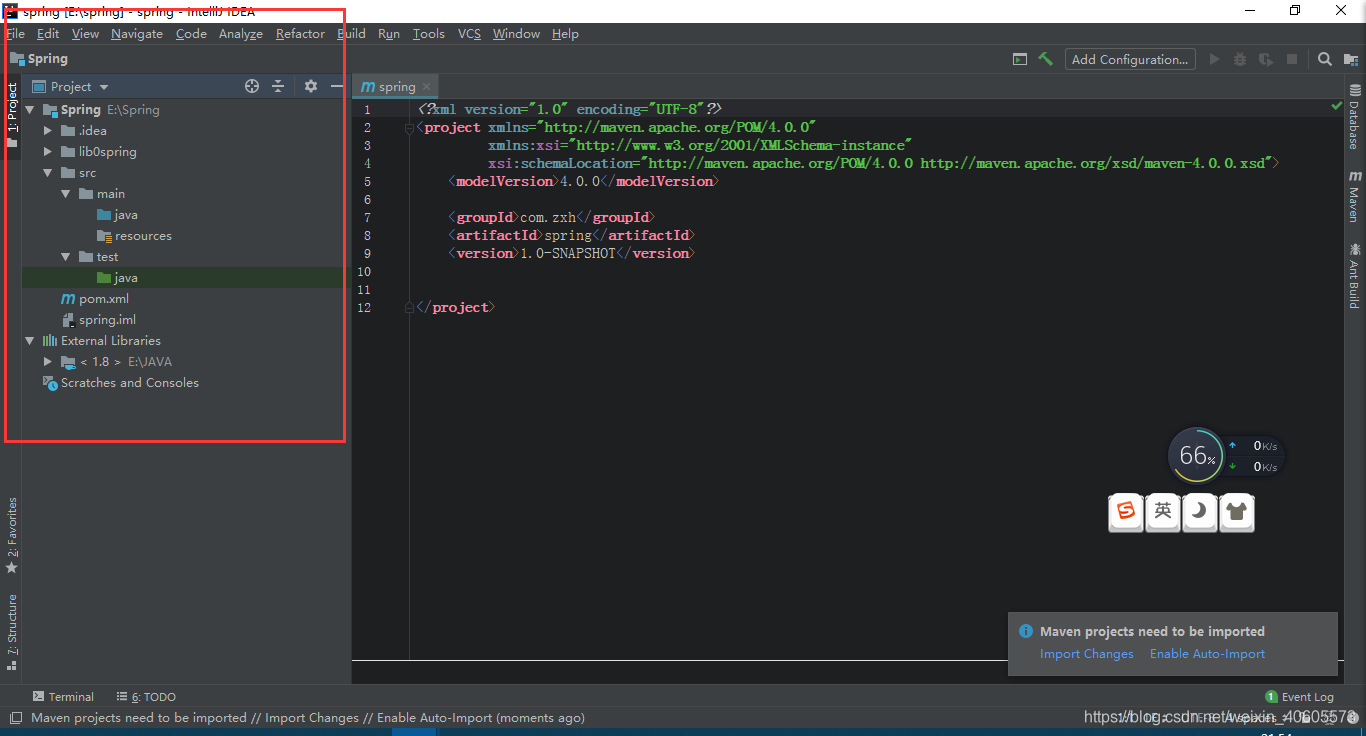Click the Sogou S input method icon

1126,511
